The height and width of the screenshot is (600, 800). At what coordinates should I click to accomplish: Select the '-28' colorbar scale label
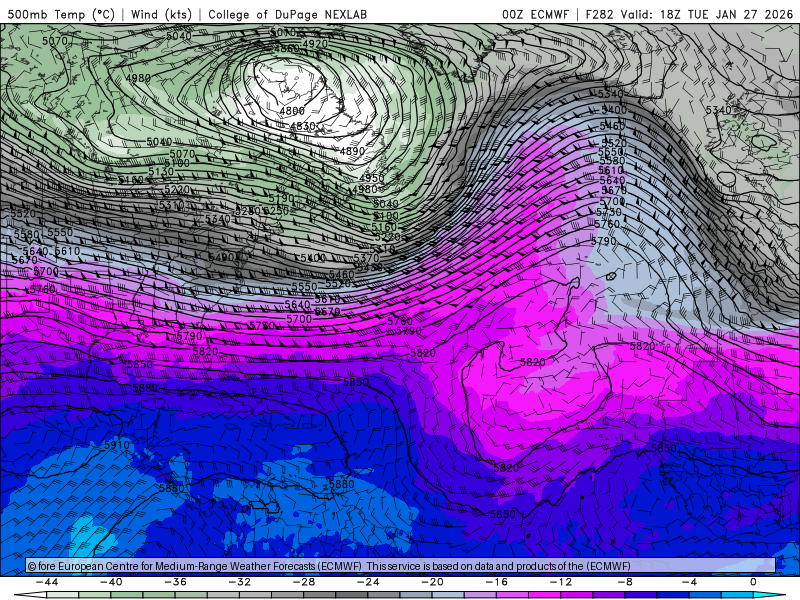click(304, 582)
